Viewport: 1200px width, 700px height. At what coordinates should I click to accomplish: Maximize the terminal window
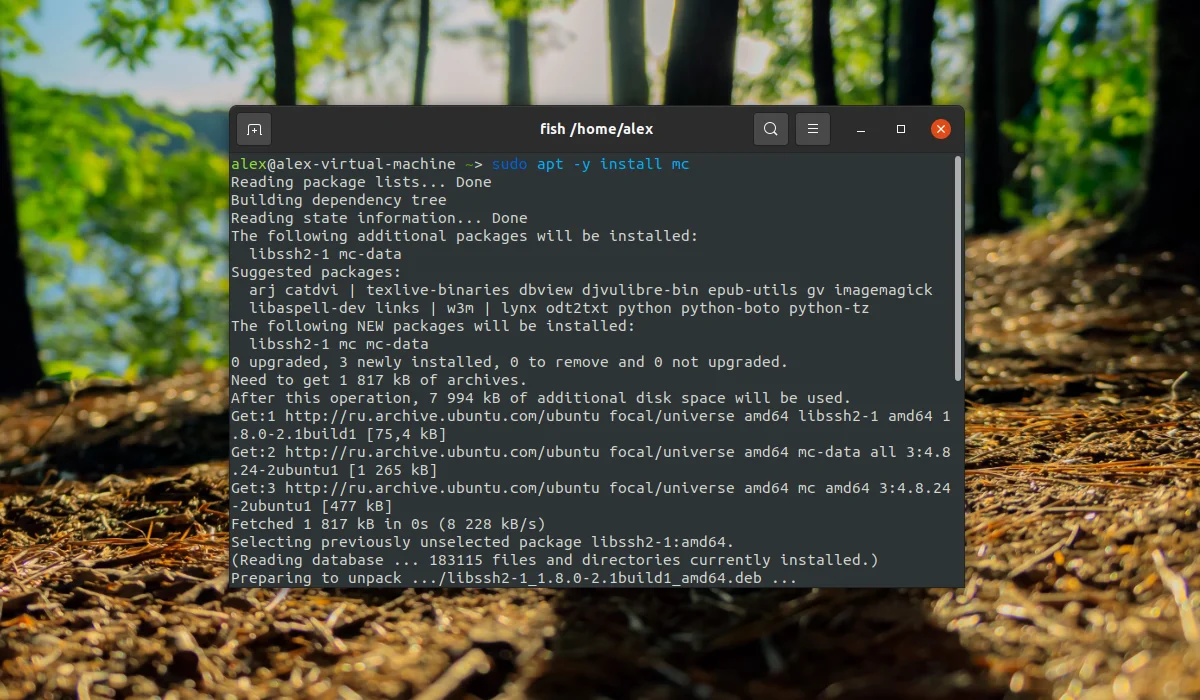tap(901, 129)
